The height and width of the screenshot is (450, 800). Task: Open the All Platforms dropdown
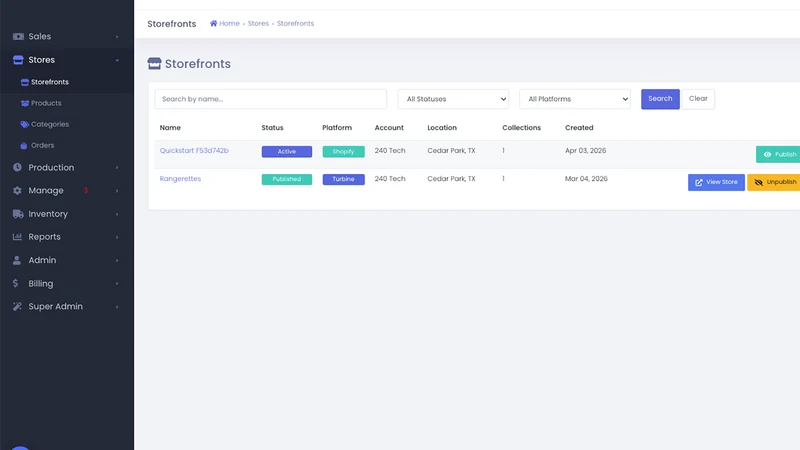(x=574, y=99)
